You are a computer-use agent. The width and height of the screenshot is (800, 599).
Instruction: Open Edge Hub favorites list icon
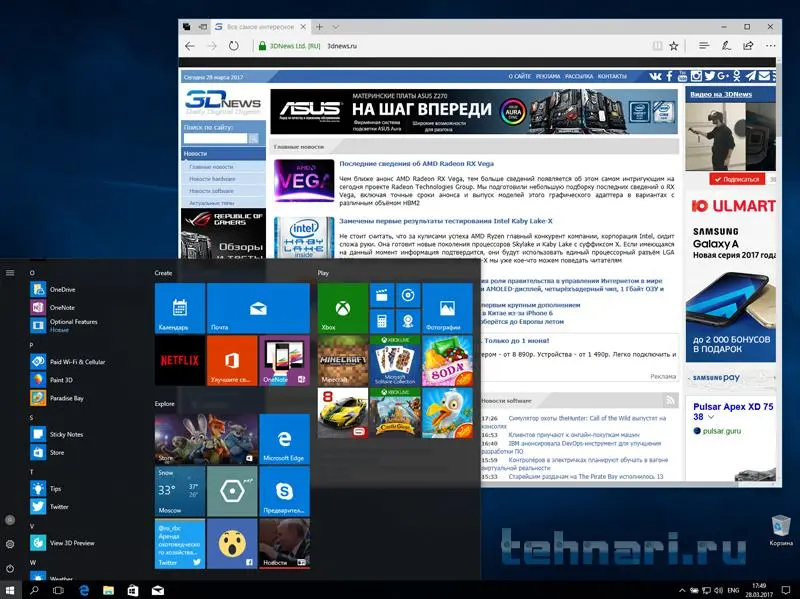pyautogui.click(x=704, y=46)
